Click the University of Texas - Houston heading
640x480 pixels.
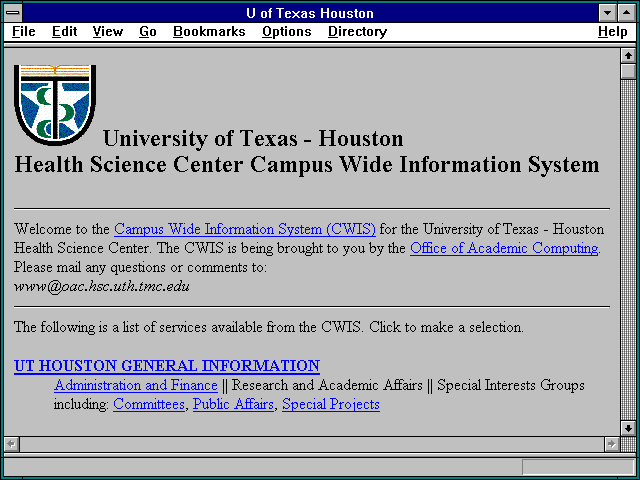coord(253,138)
